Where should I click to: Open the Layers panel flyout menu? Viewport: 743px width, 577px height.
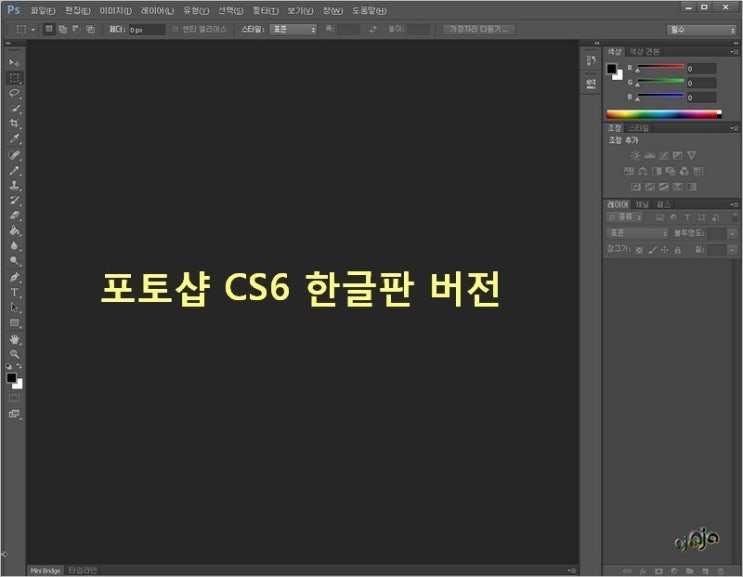[734, 205]
